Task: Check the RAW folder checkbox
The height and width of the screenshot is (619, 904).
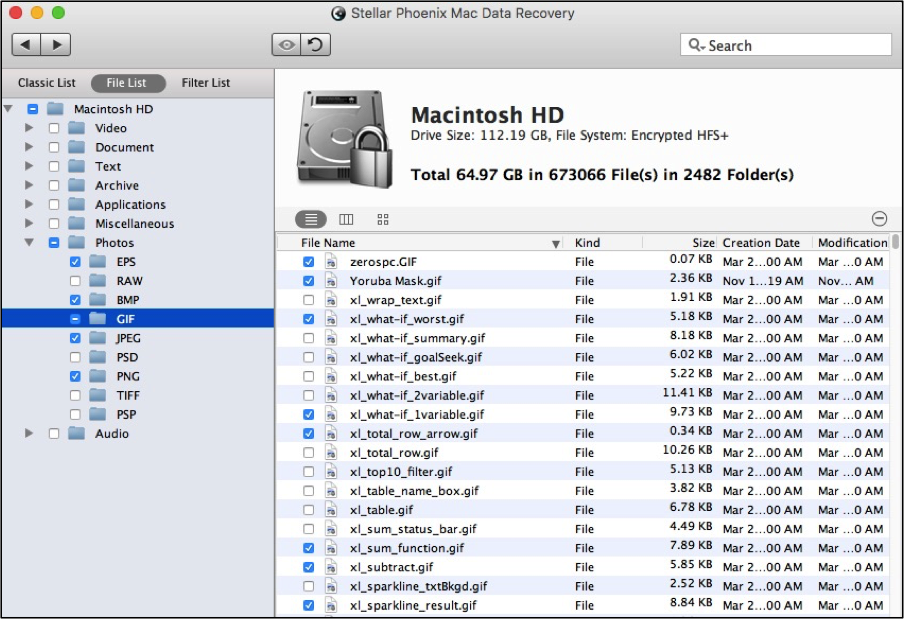Action: coord(75,281)
